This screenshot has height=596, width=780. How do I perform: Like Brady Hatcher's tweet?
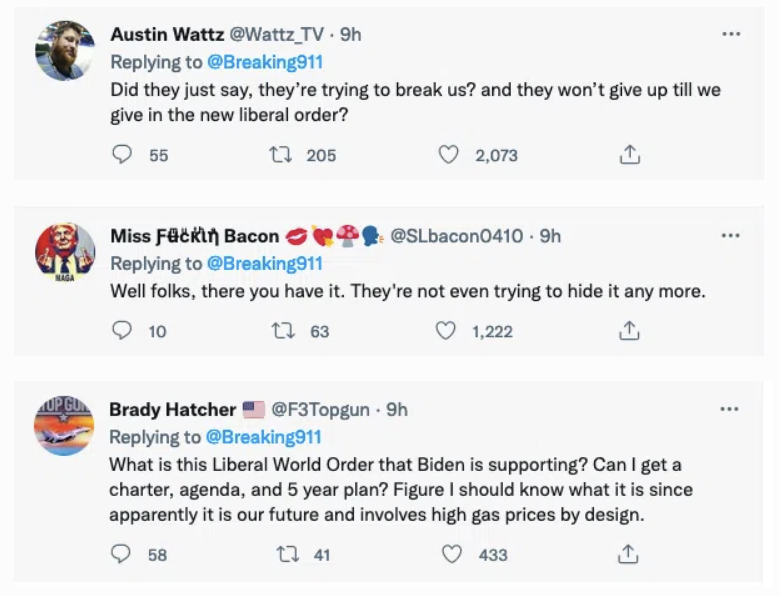pyautogui.click(x=453, y=553)
